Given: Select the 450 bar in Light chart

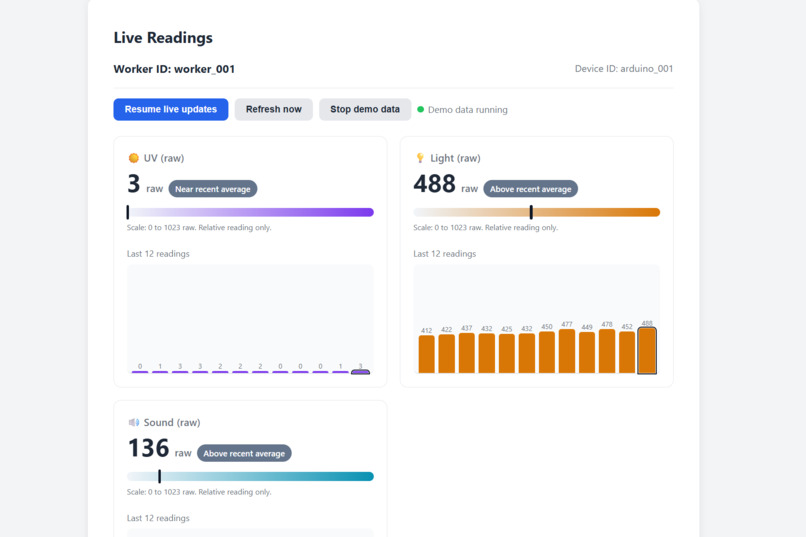Looking at the screenshot, I should click(x=547, y=352).
